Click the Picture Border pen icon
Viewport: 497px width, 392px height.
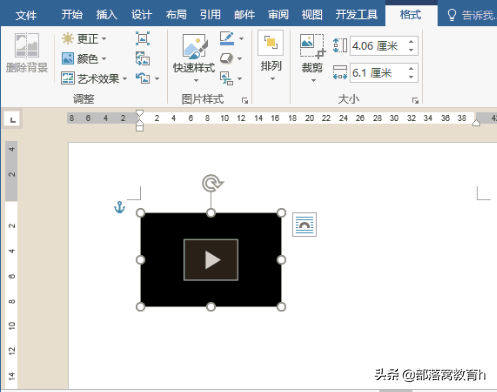227,38
